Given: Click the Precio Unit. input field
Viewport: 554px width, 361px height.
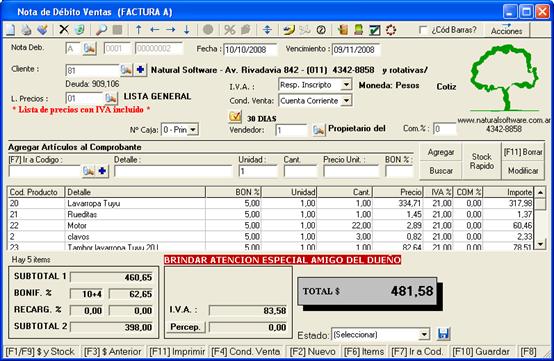Looking at the screenshot, I should [x=351, y=171].
